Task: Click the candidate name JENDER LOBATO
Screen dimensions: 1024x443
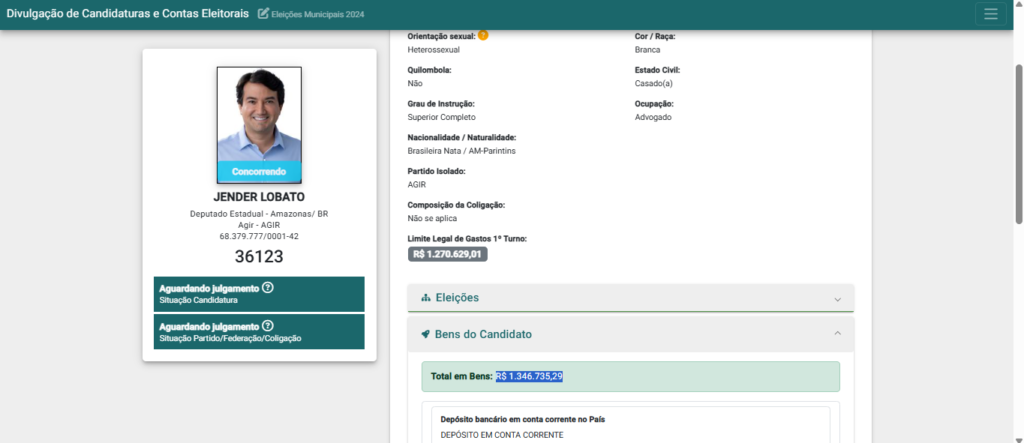Action: (259, 197)
